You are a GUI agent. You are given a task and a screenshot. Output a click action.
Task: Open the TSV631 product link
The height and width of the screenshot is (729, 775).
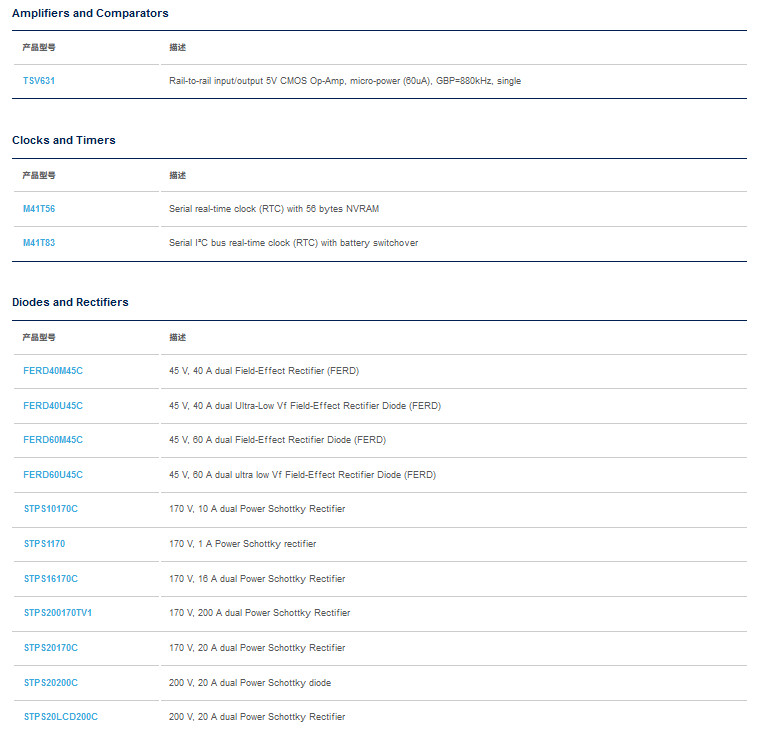click(39, 81)
